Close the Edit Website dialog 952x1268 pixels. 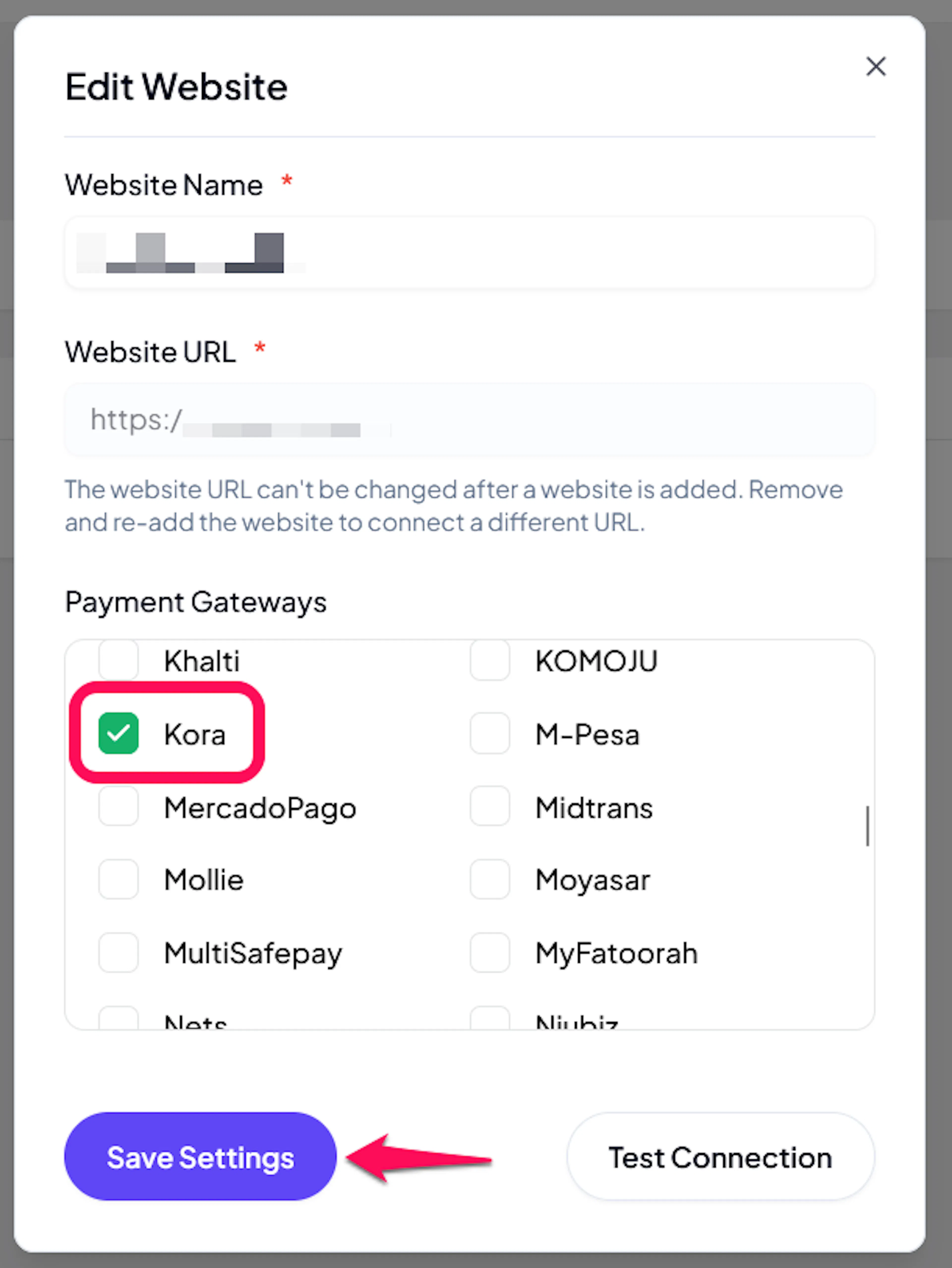pos(876,66)
